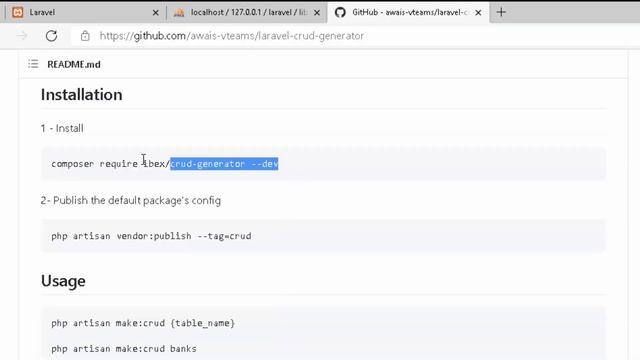Click the browser refresh button
Image resolution: width=640 pixels, height=360 pixels.
click(51, 36)
